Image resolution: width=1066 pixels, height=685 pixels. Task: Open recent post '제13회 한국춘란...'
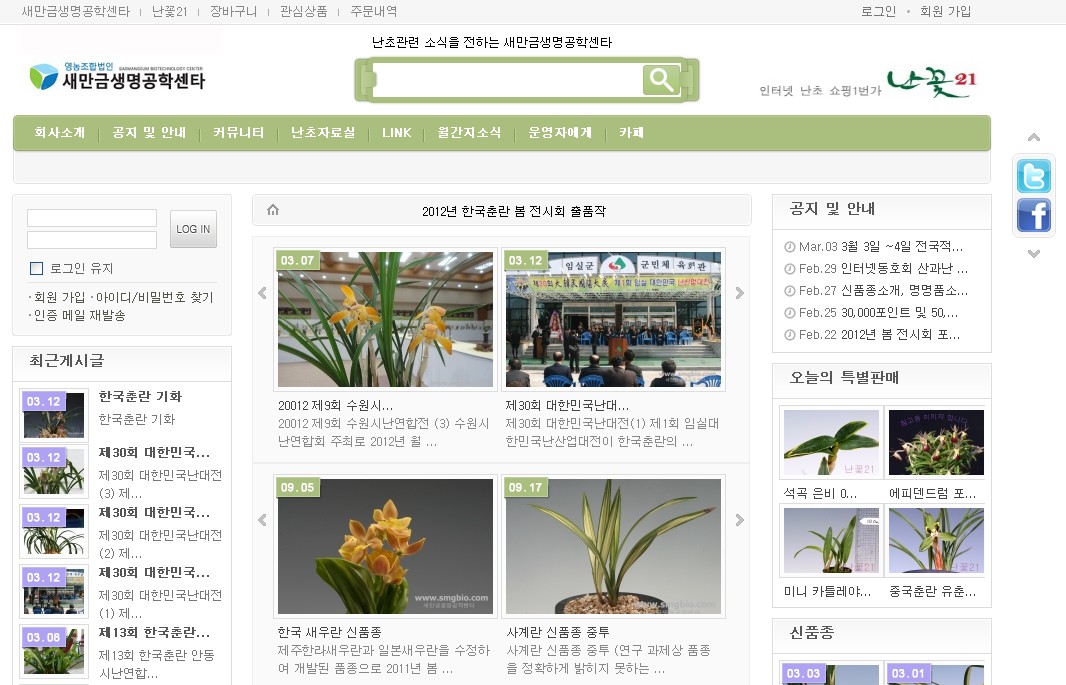point(154,633)
